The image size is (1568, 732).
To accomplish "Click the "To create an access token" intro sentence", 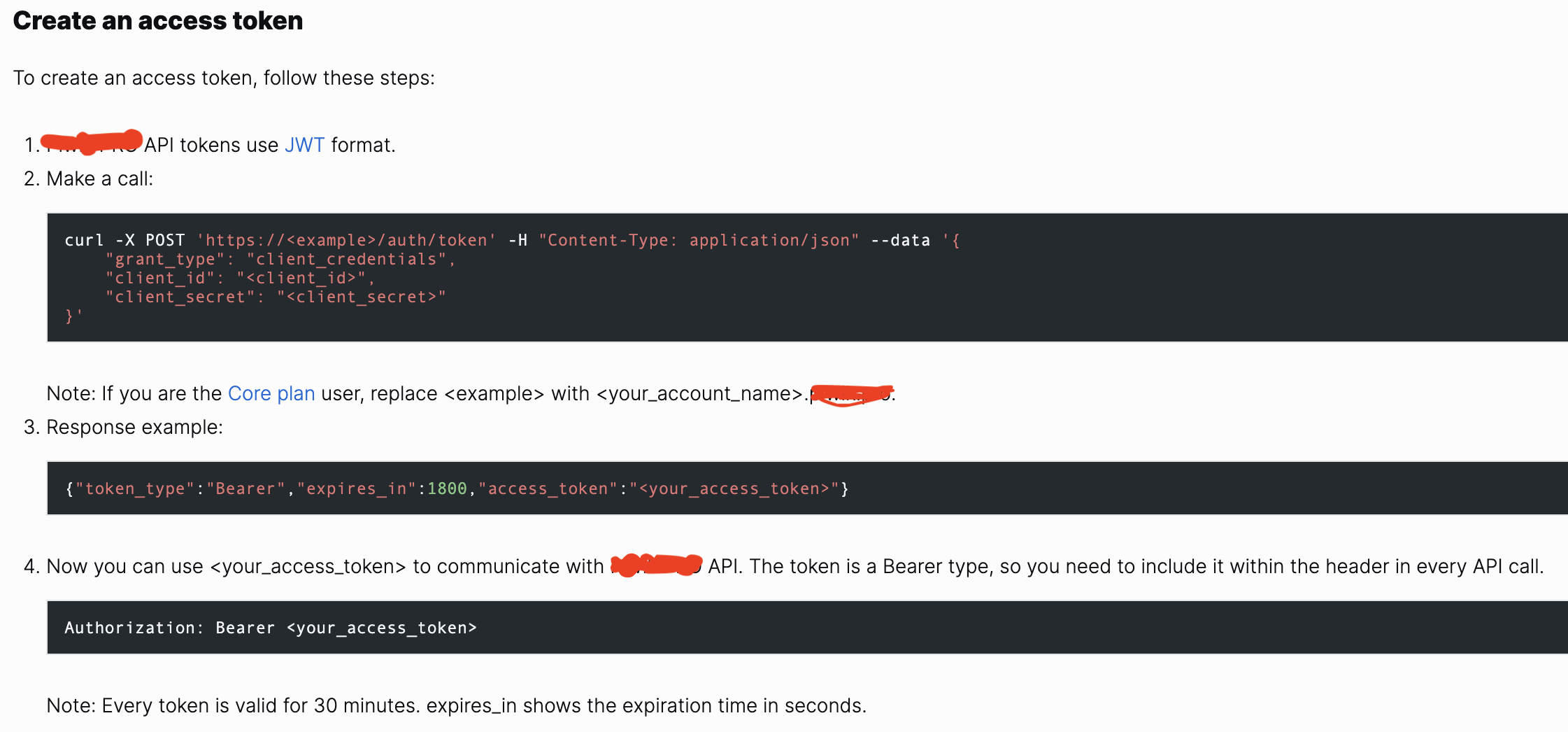I will pos(224,78).
